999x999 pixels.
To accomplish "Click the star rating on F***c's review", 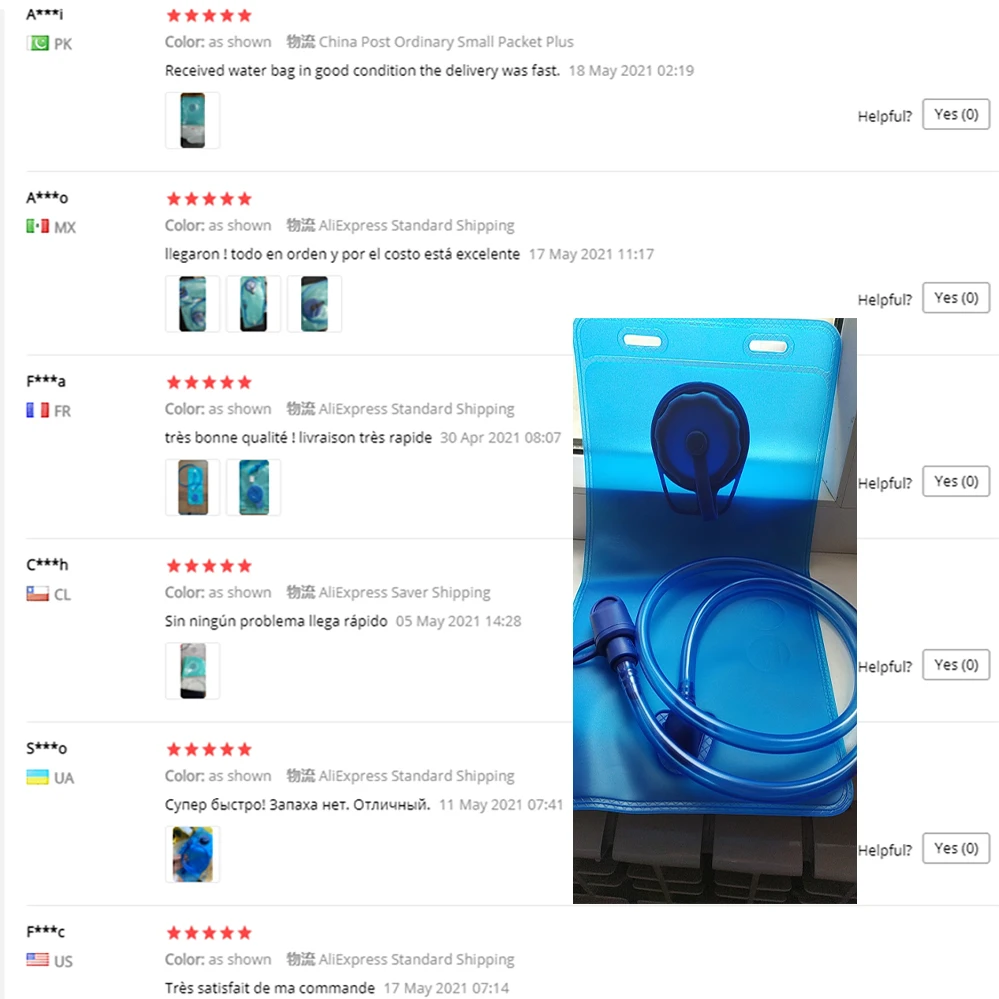I will 208,933.
